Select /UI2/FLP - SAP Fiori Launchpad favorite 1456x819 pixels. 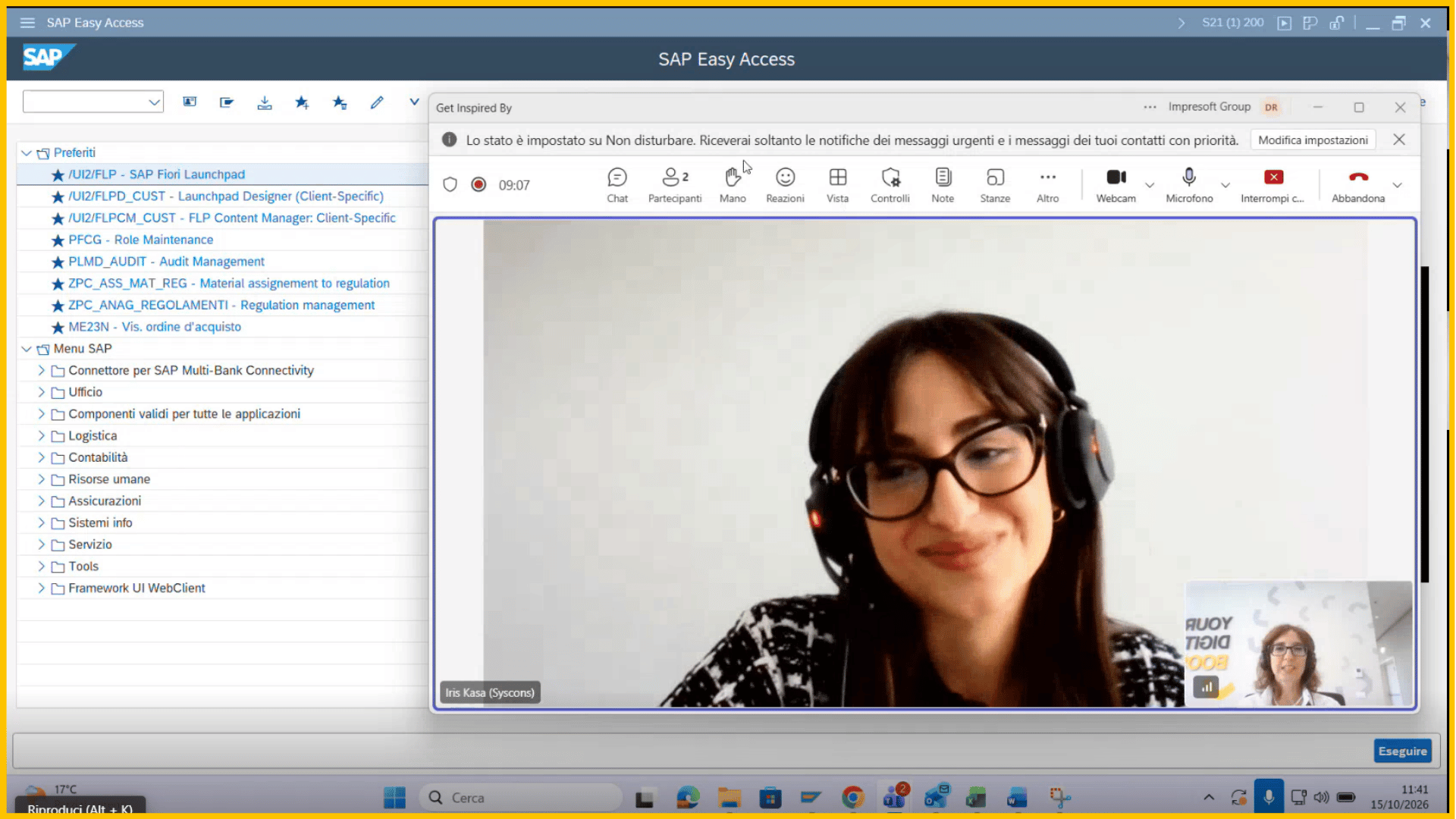pos(156,174)
